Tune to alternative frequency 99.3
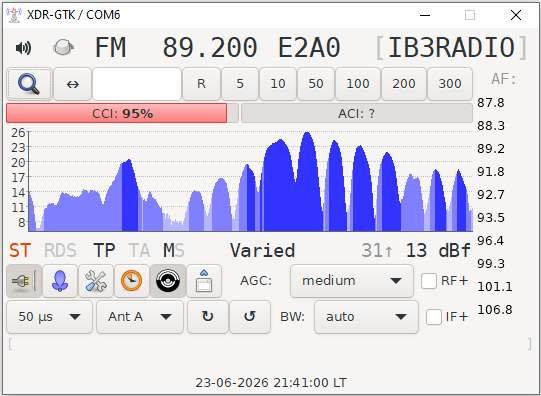 pos(491,264)
